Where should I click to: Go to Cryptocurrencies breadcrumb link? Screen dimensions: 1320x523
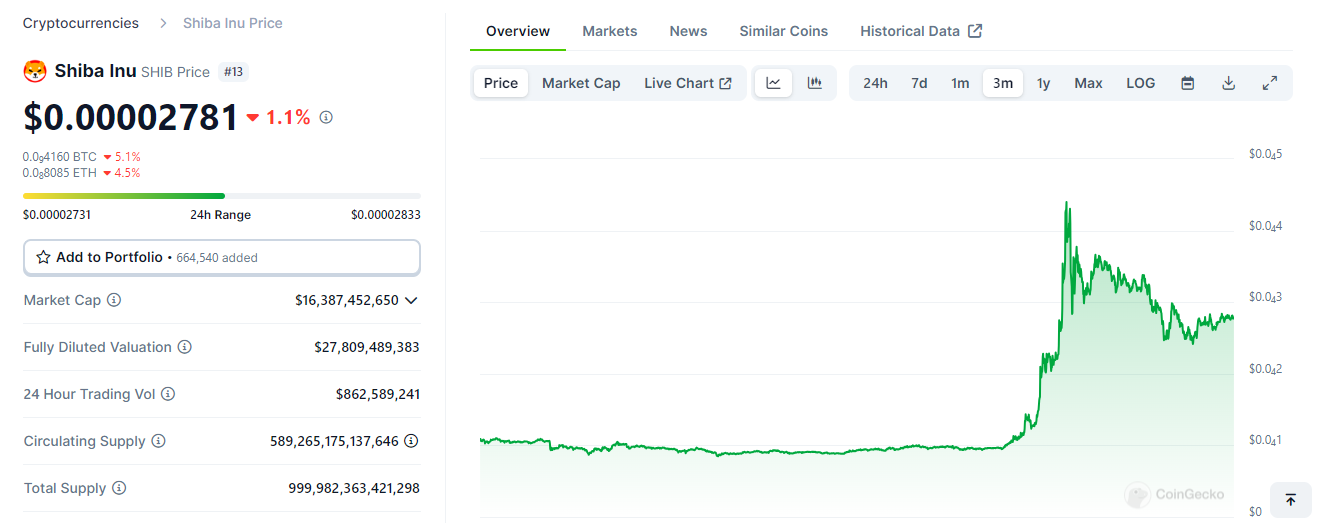click(81, 22)
